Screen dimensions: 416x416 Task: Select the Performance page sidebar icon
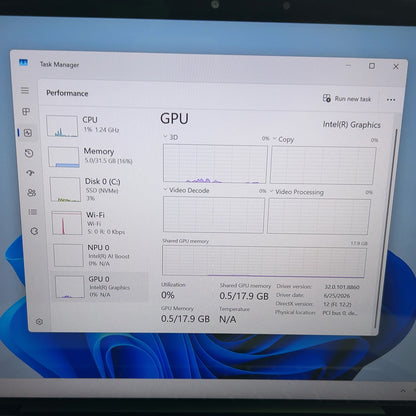point(28,133)
